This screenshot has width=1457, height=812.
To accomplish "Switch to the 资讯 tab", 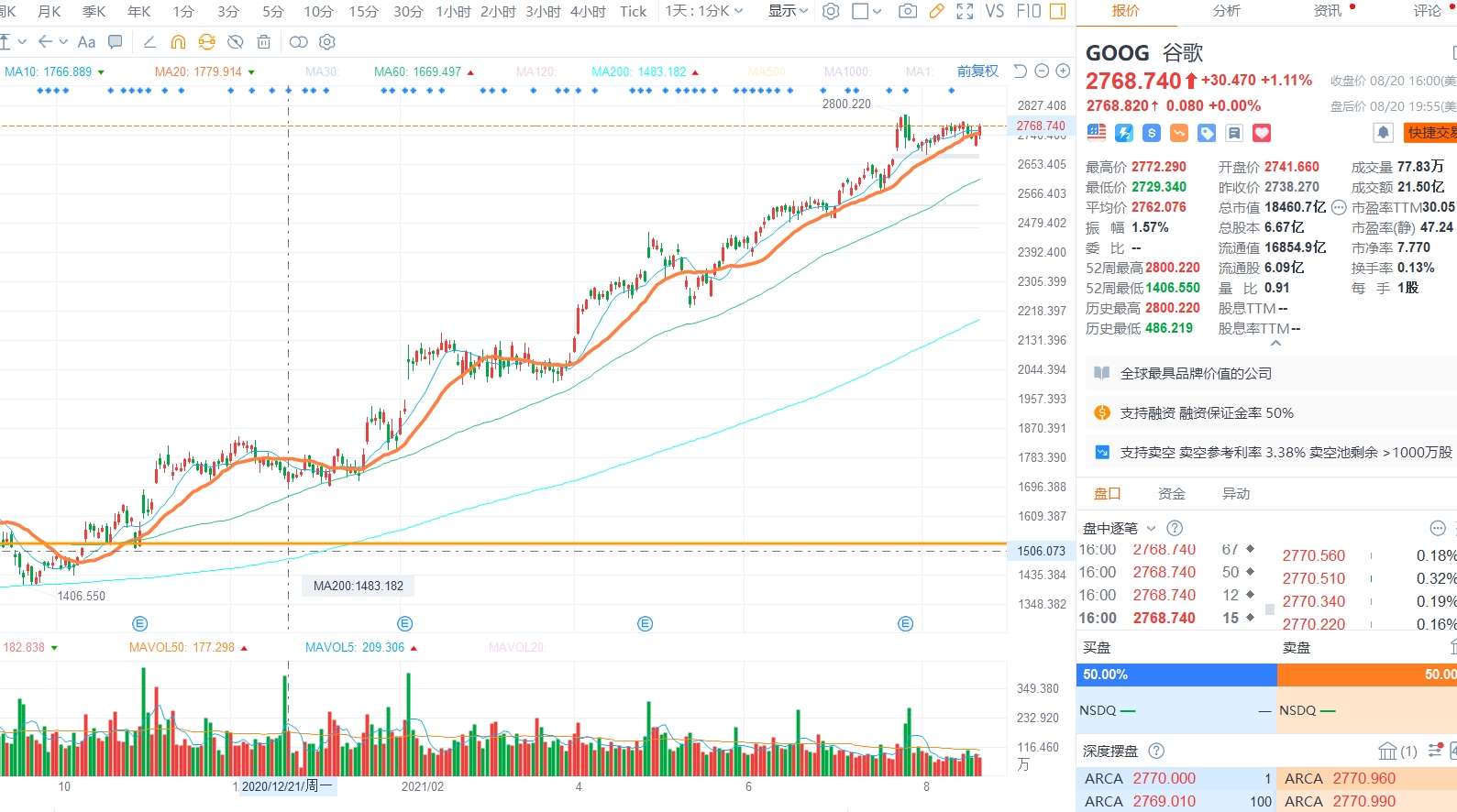I will click(1327, 11).
